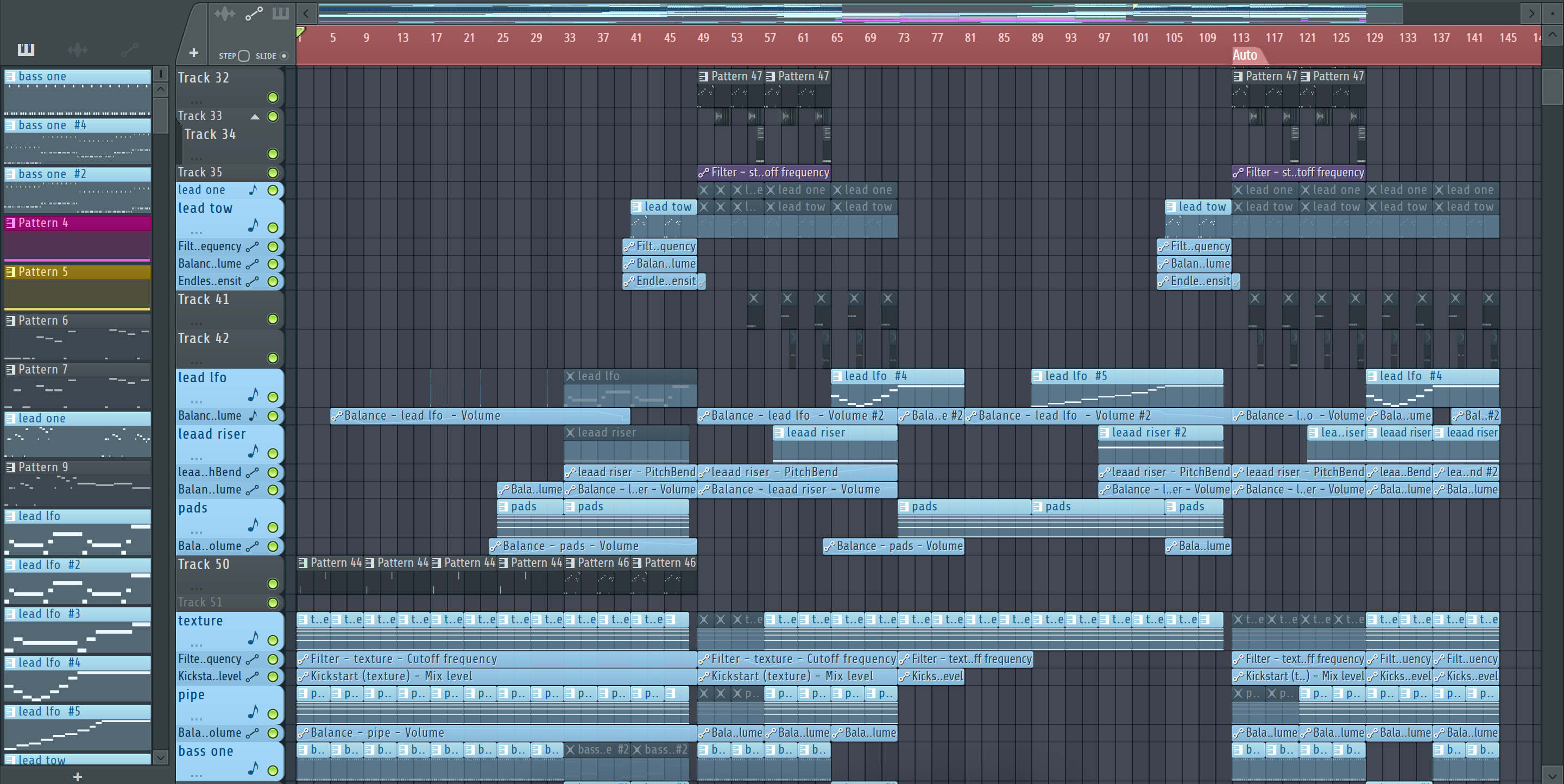1564x784 pixels.
Task: Click bar 65 on the timeline ruler
Action: pos(837,37)
